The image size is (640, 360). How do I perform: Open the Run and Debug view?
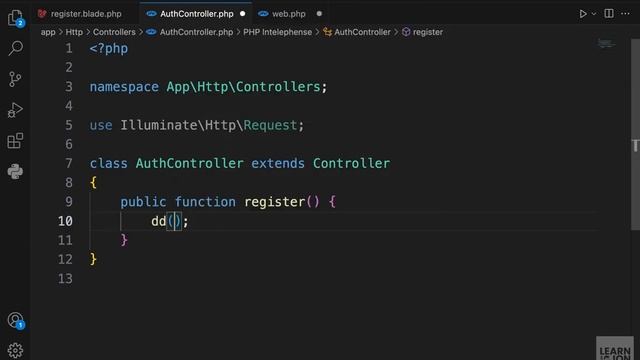pyautogui.click(x=15, y=110)
